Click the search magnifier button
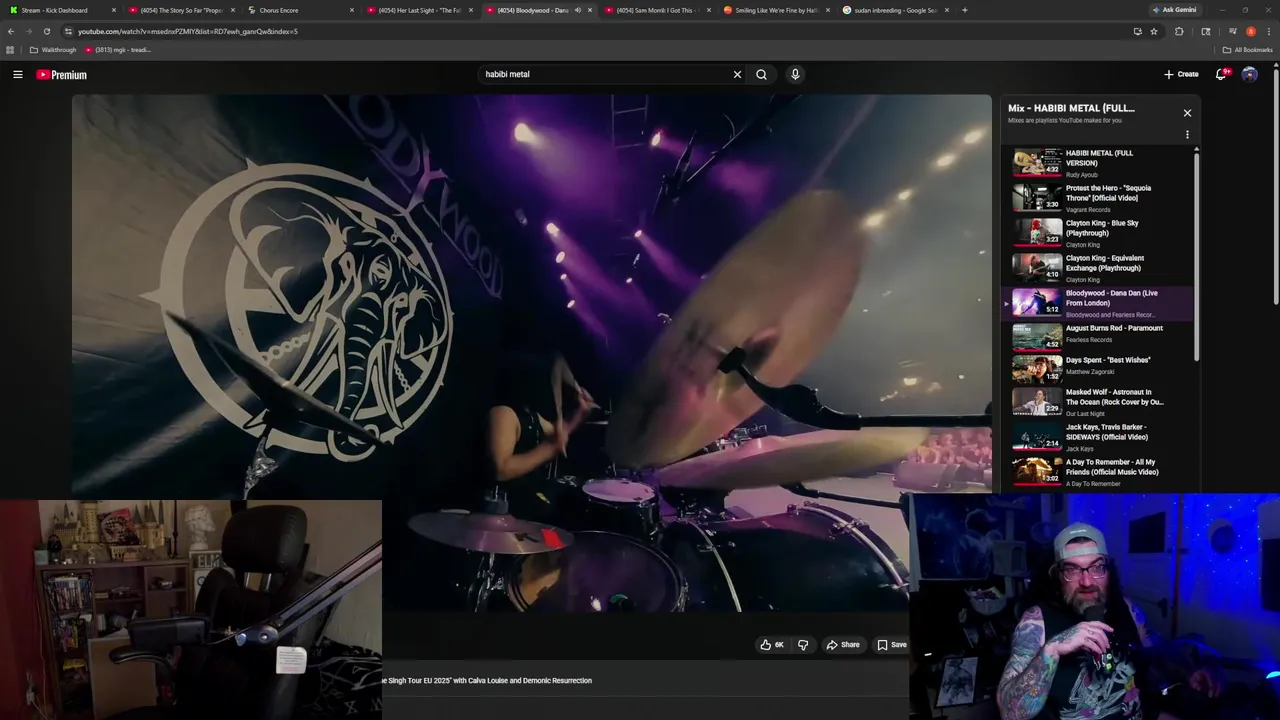Screen dimensions: 1280x720 coord(761,74)
